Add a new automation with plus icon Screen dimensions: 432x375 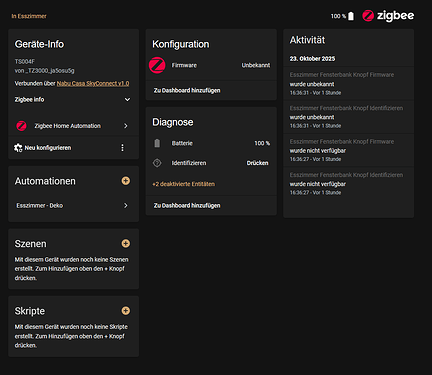pyautogui.click(x=126, y=181)
